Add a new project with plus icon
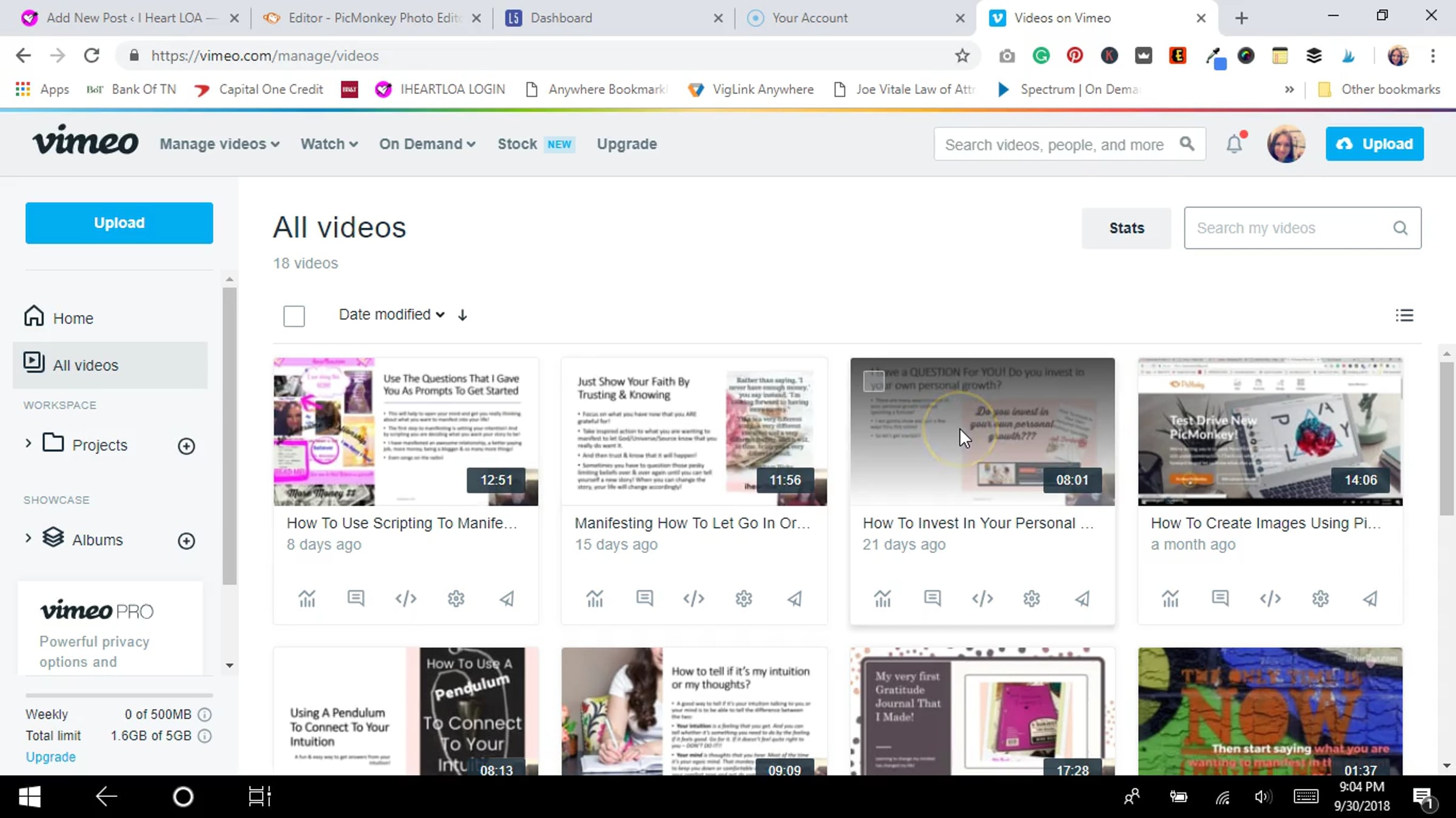The image size is (1456, 818). click(186, 446)
